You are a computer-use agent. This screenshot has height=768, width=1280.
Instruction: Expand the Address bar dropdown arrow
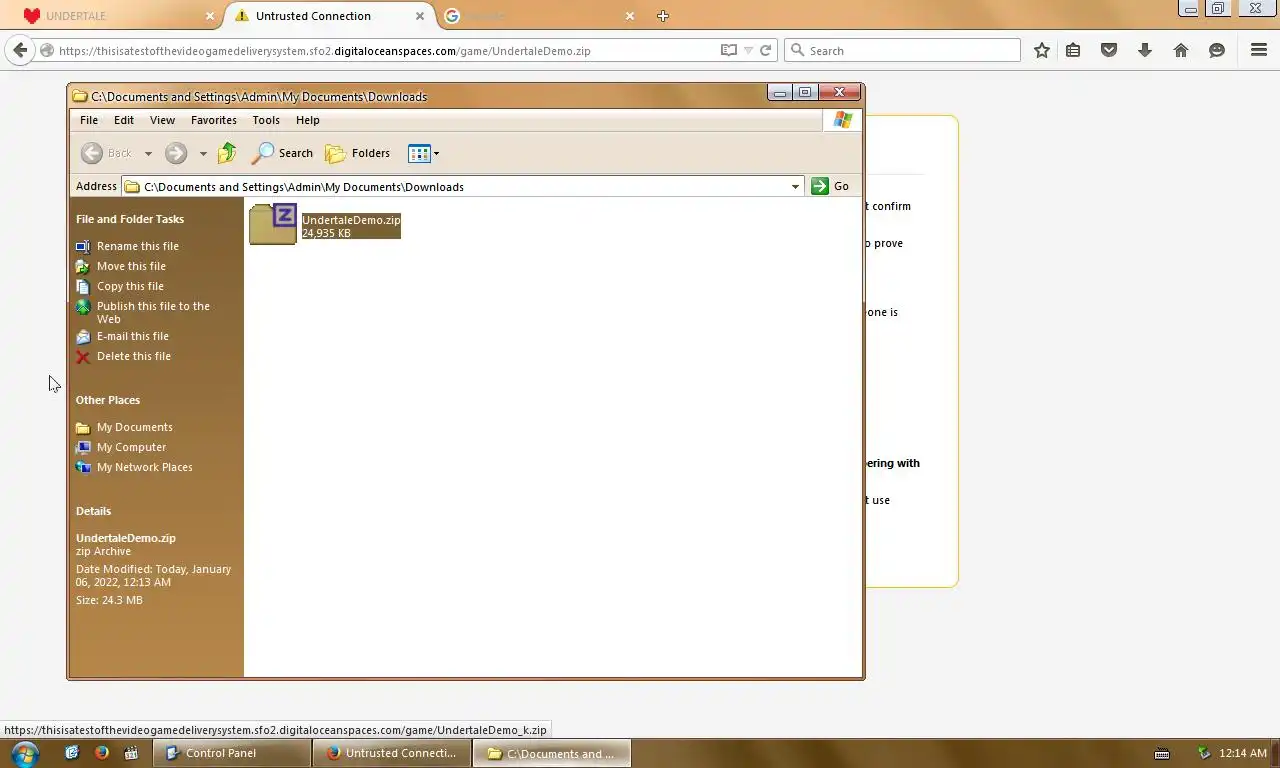(x=795, y=186)
